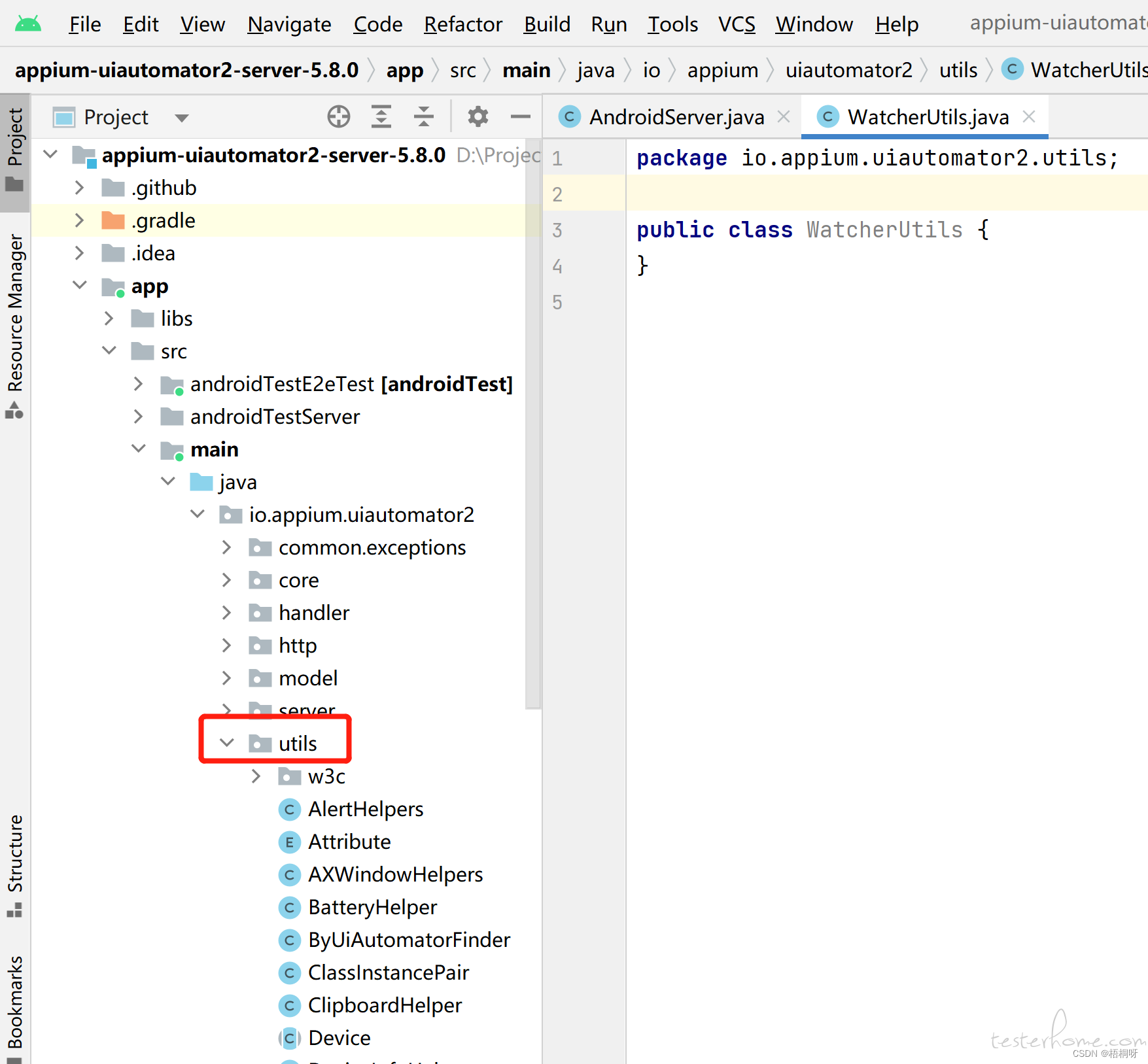Expand the androidTestE2eTest folder

click(x=138, y=384)
